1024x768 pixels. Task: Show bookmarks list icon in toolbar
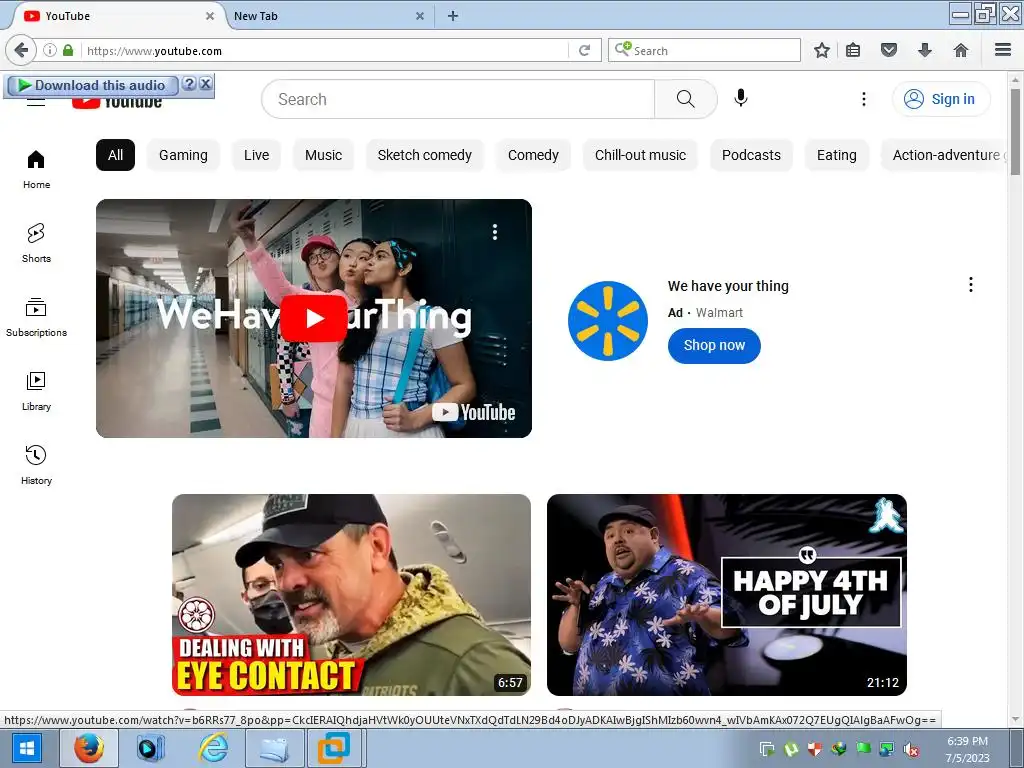point(853,50)
